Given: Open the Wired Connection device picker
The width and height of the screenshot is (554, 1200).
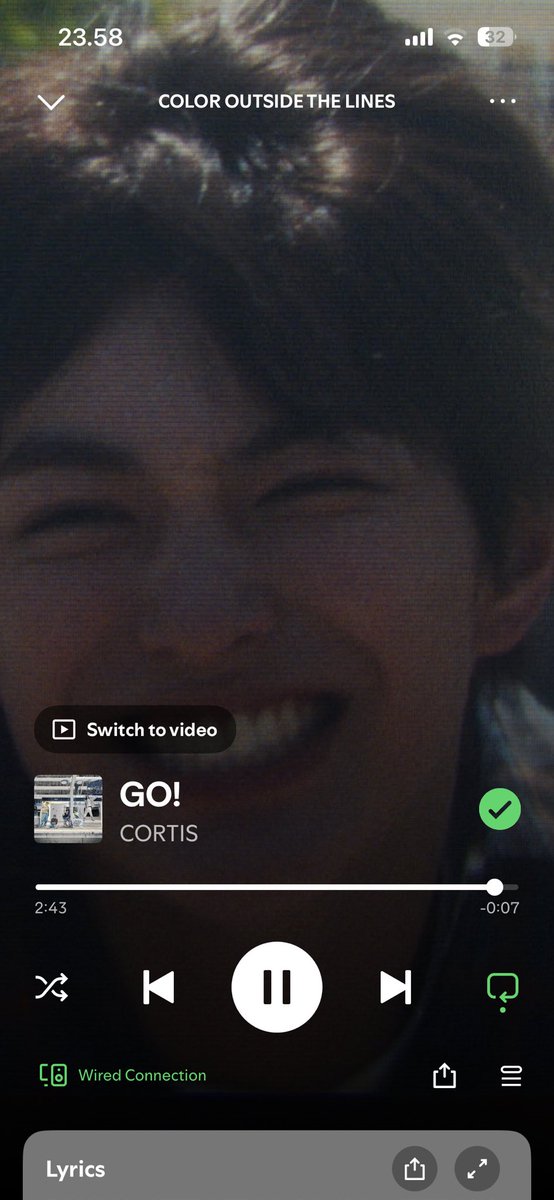Looking at the screenshot, I should coord(122,1075).
